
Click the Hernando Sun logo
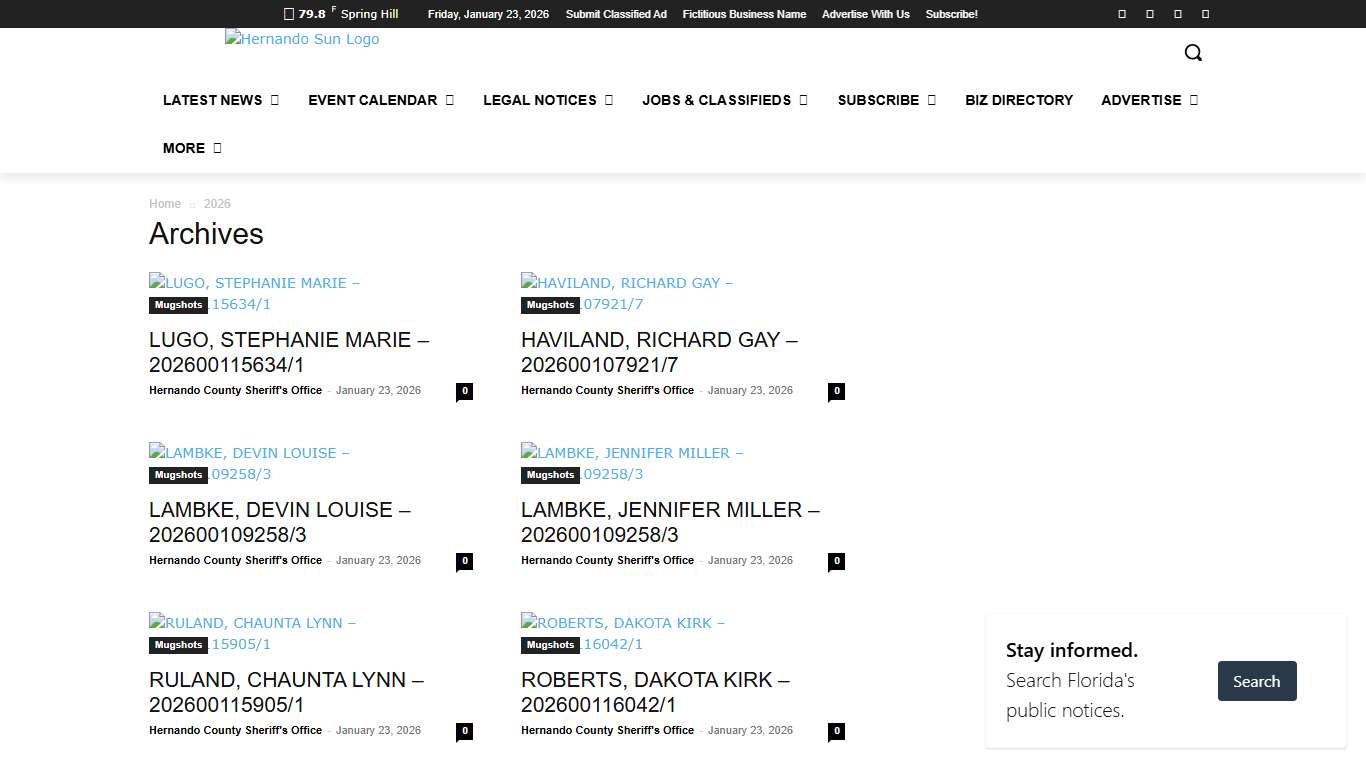click(302, 40)
